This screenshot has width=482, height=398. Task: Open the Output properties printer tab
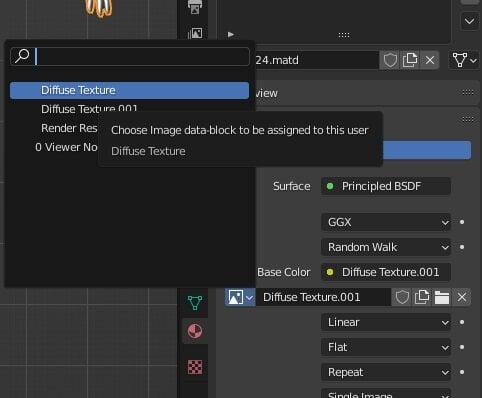point(195,7)
